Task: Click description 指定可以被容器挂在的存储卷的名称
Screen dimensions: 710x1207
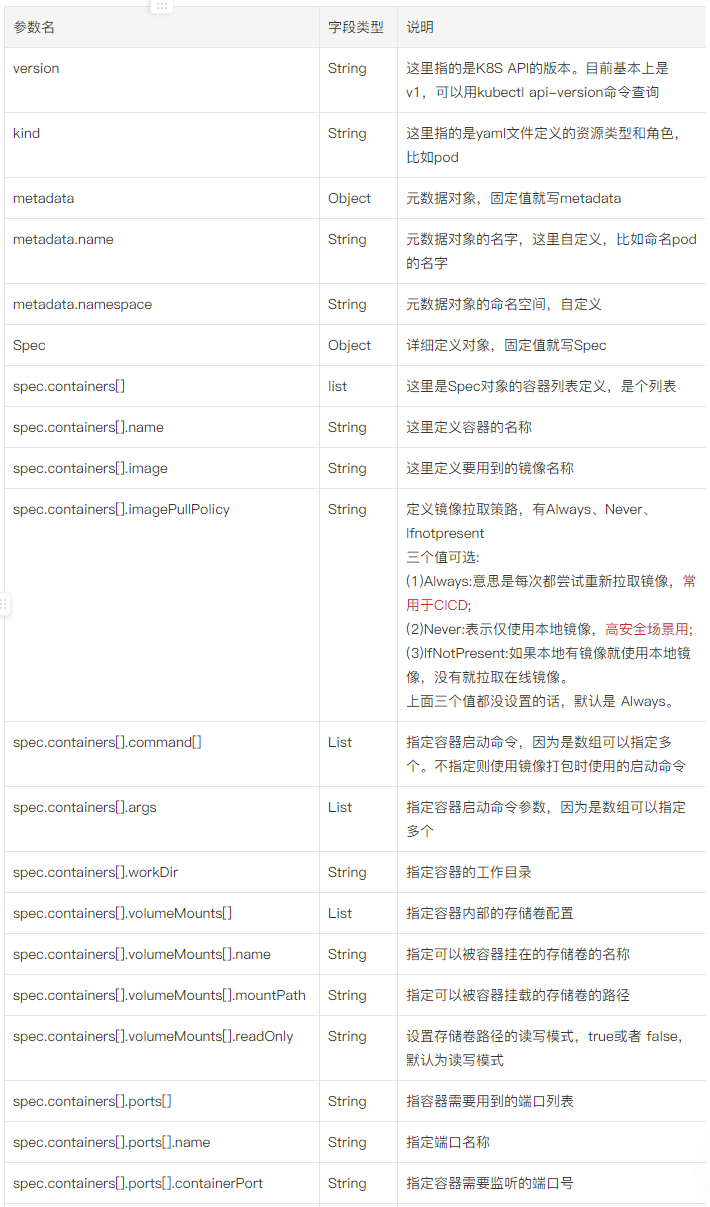Action: [518, 954]
